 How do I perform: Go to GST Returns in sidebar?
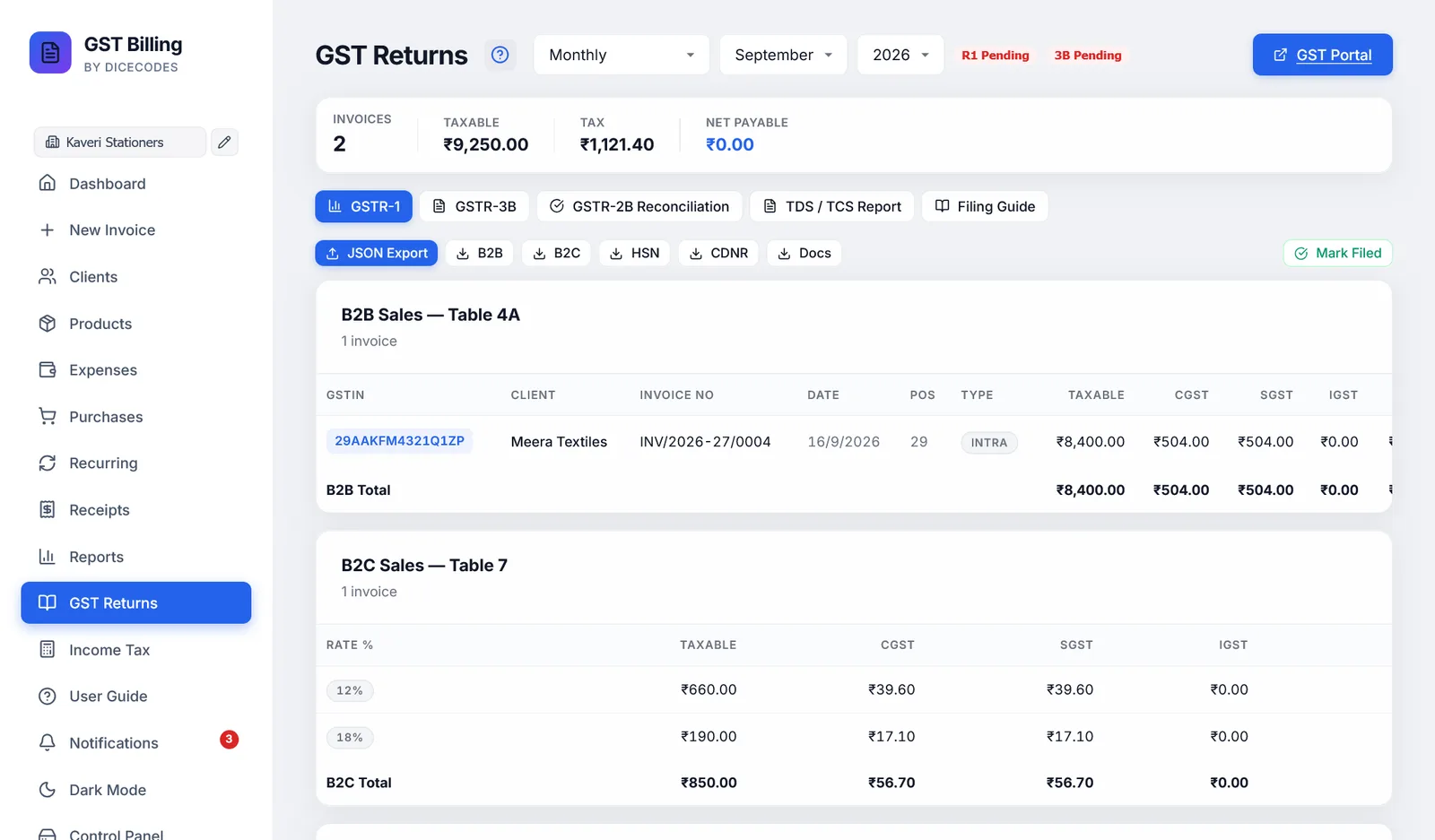[136, 602]
